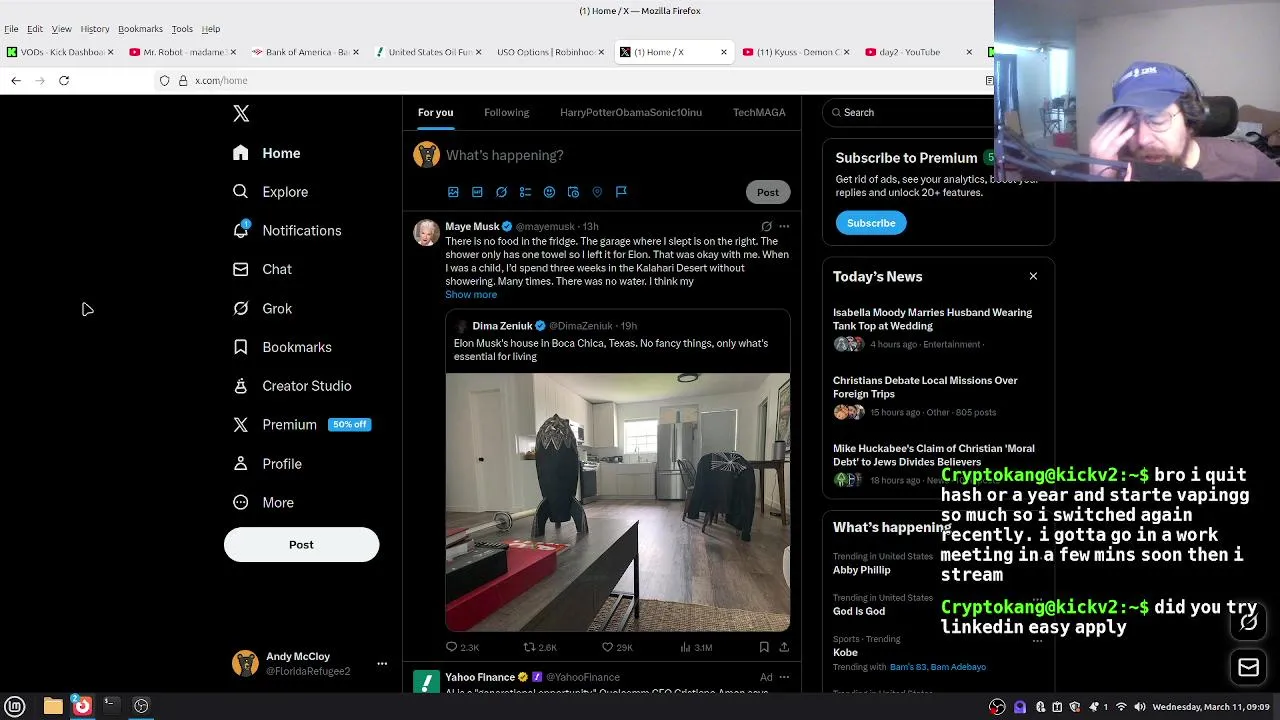The image size is (1280, 720).
Task: Click Subscribe to Premium button
Action: (x=871, y=223)
